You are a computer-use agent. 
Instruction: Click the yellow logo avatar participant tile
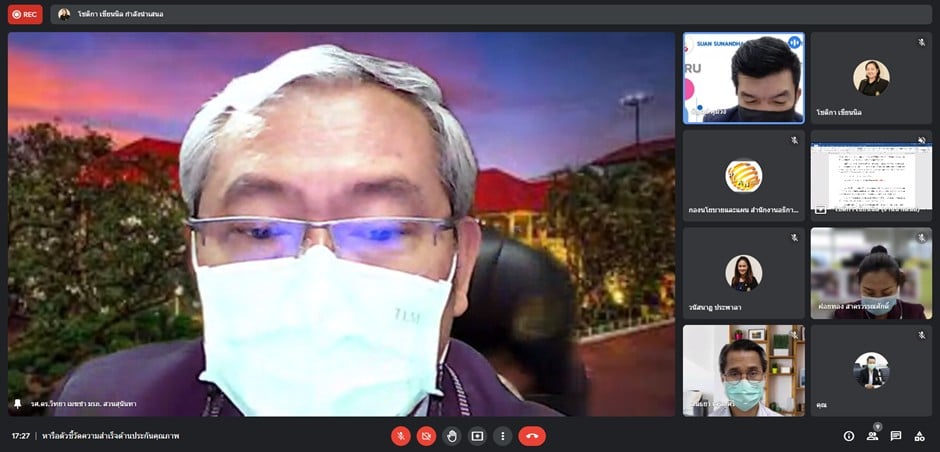[743, 176]
